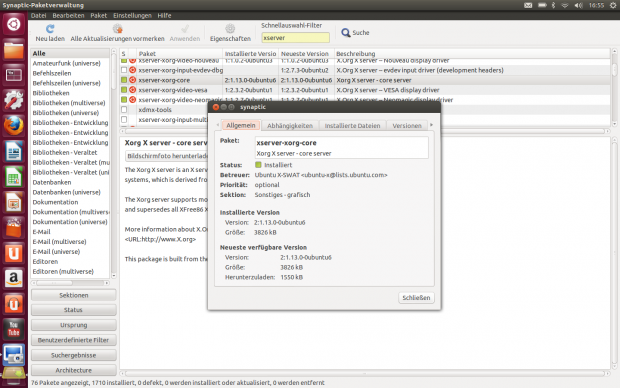Open YouTube launcher icon

[13, 329]
